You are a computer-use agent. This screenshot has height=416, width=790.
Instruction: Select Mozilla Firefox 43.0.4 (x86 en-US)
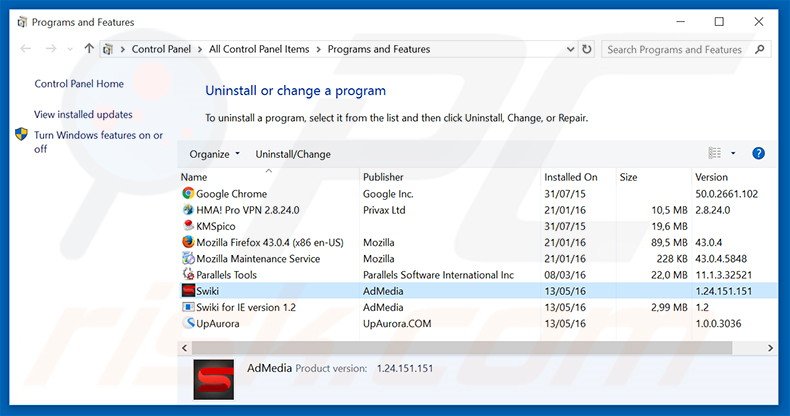tap(270, 242)
